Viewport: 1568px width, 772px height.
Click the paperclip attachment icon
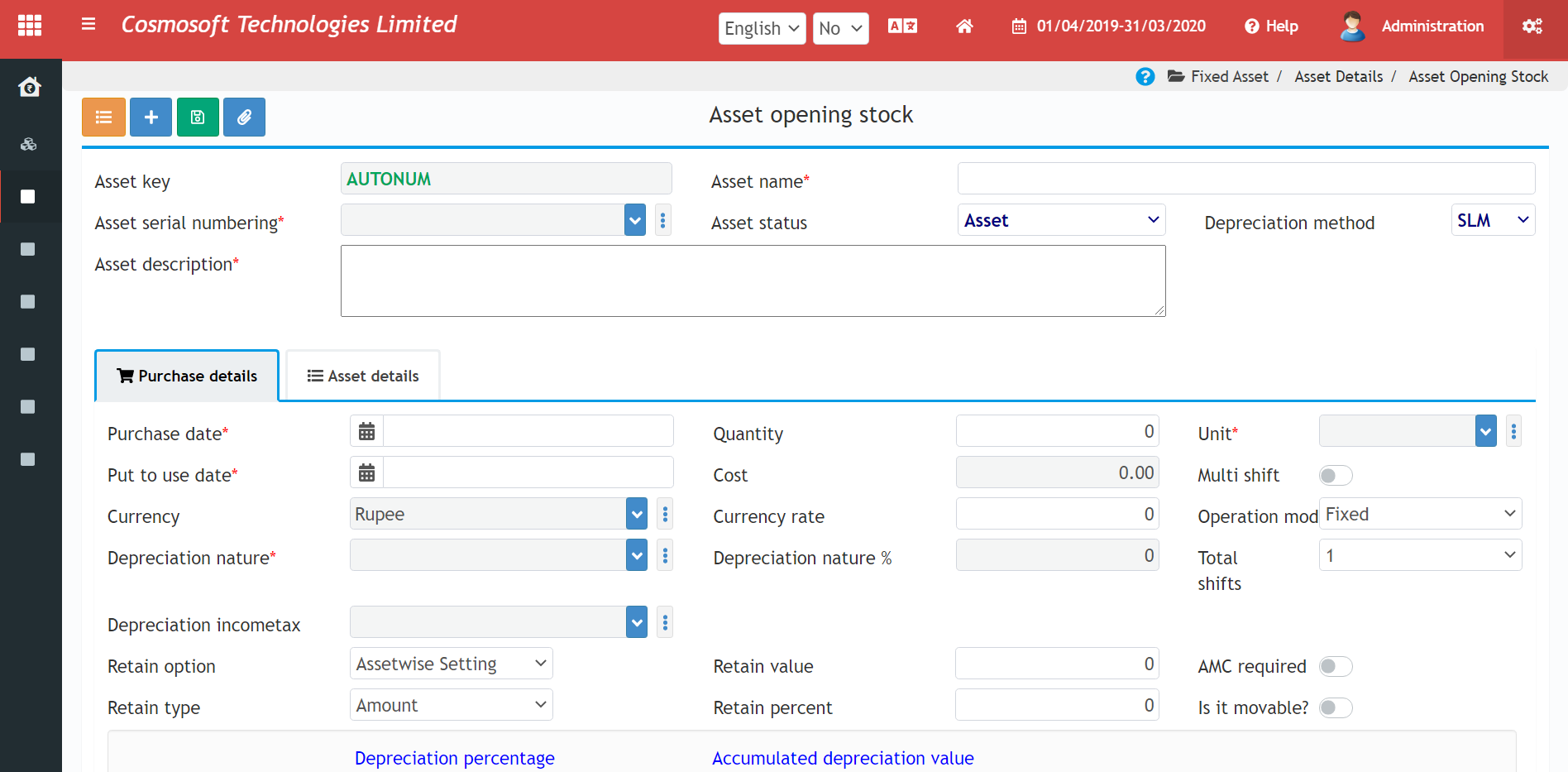(244, 117)
